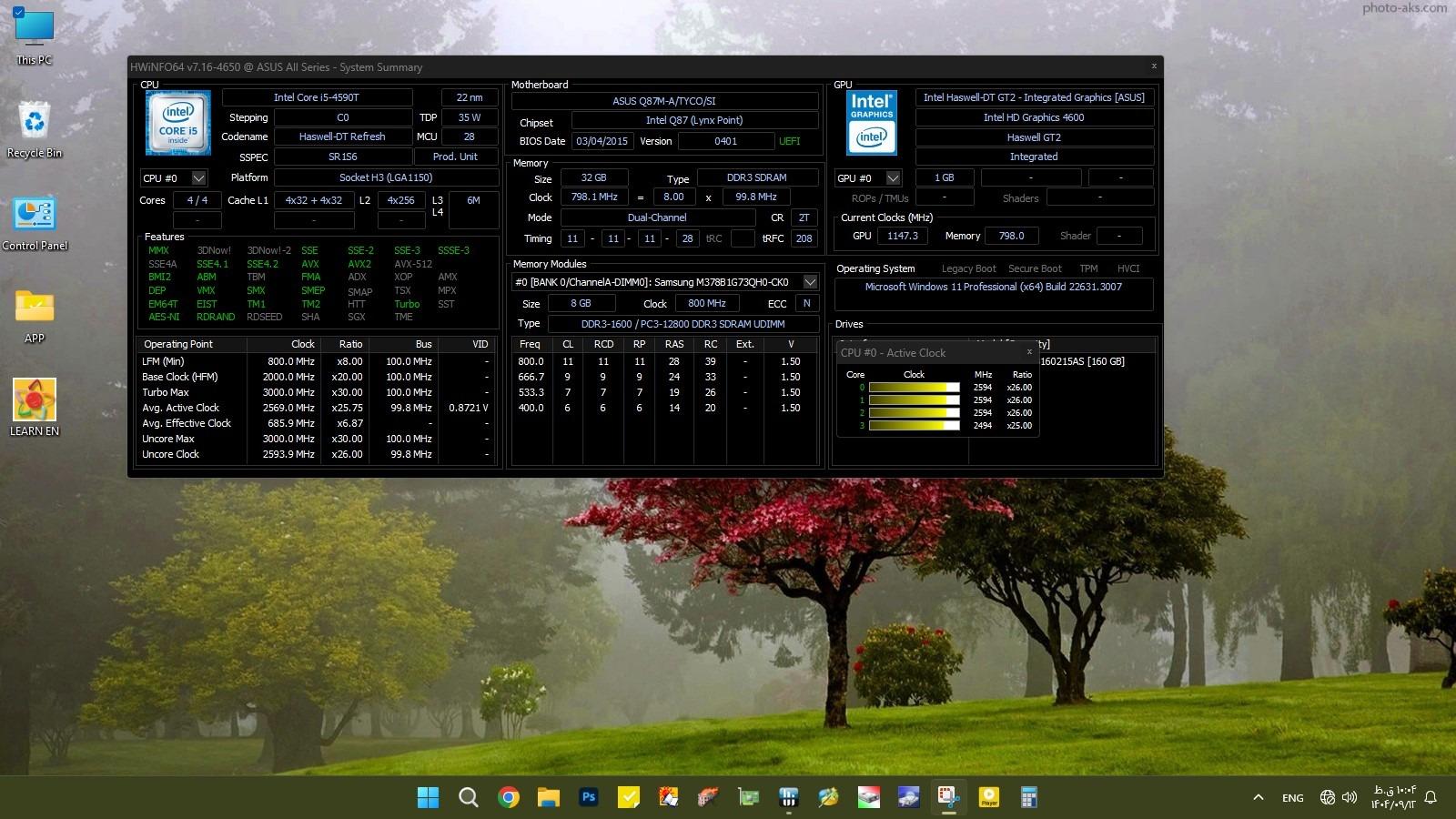Open the CPU #0 selector dropdown
Image resolution: width=1456 pixels, height=819 pixels.
click(198, 178)
